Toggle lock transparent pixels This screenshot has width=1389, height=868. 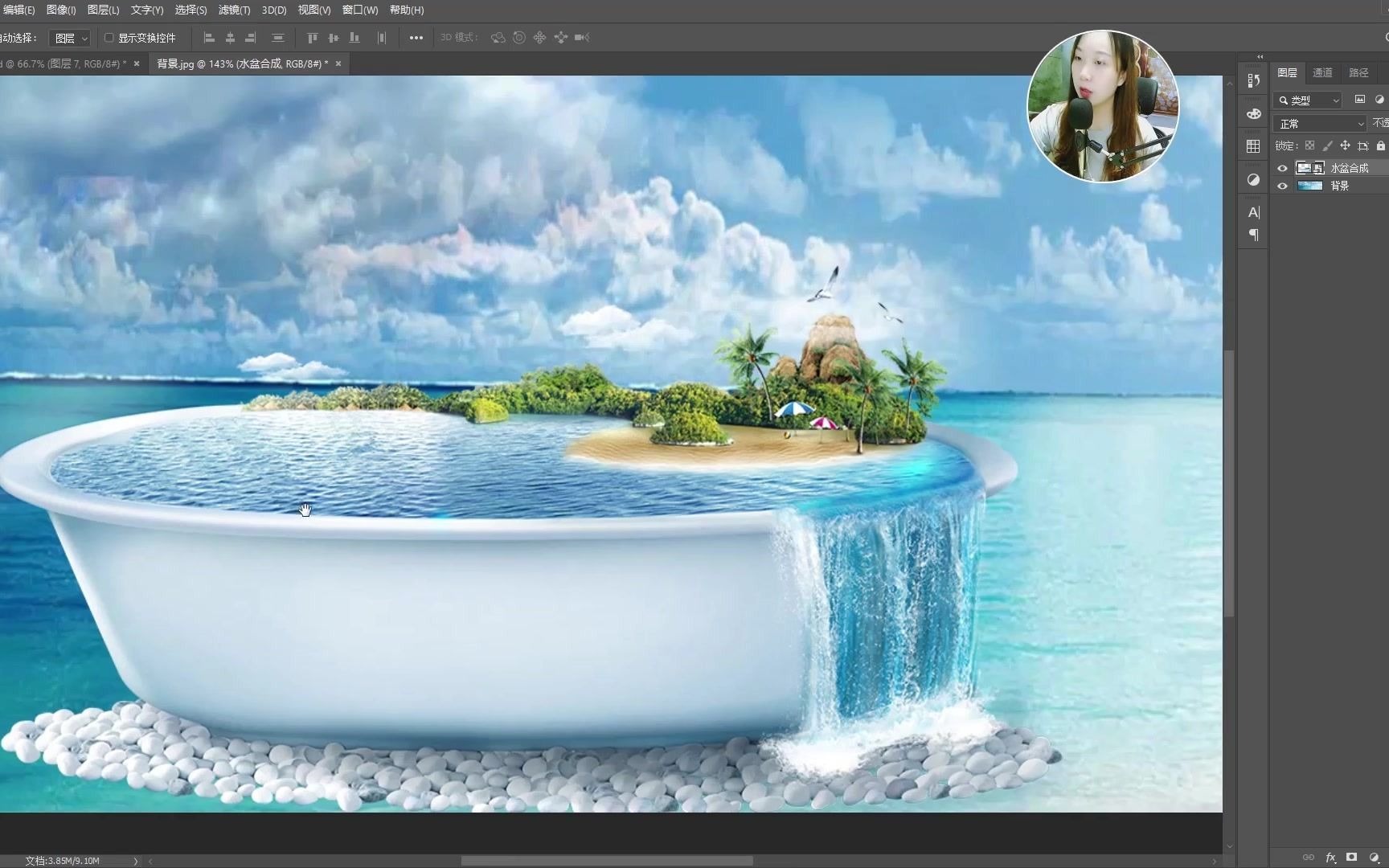point(1309,146)
